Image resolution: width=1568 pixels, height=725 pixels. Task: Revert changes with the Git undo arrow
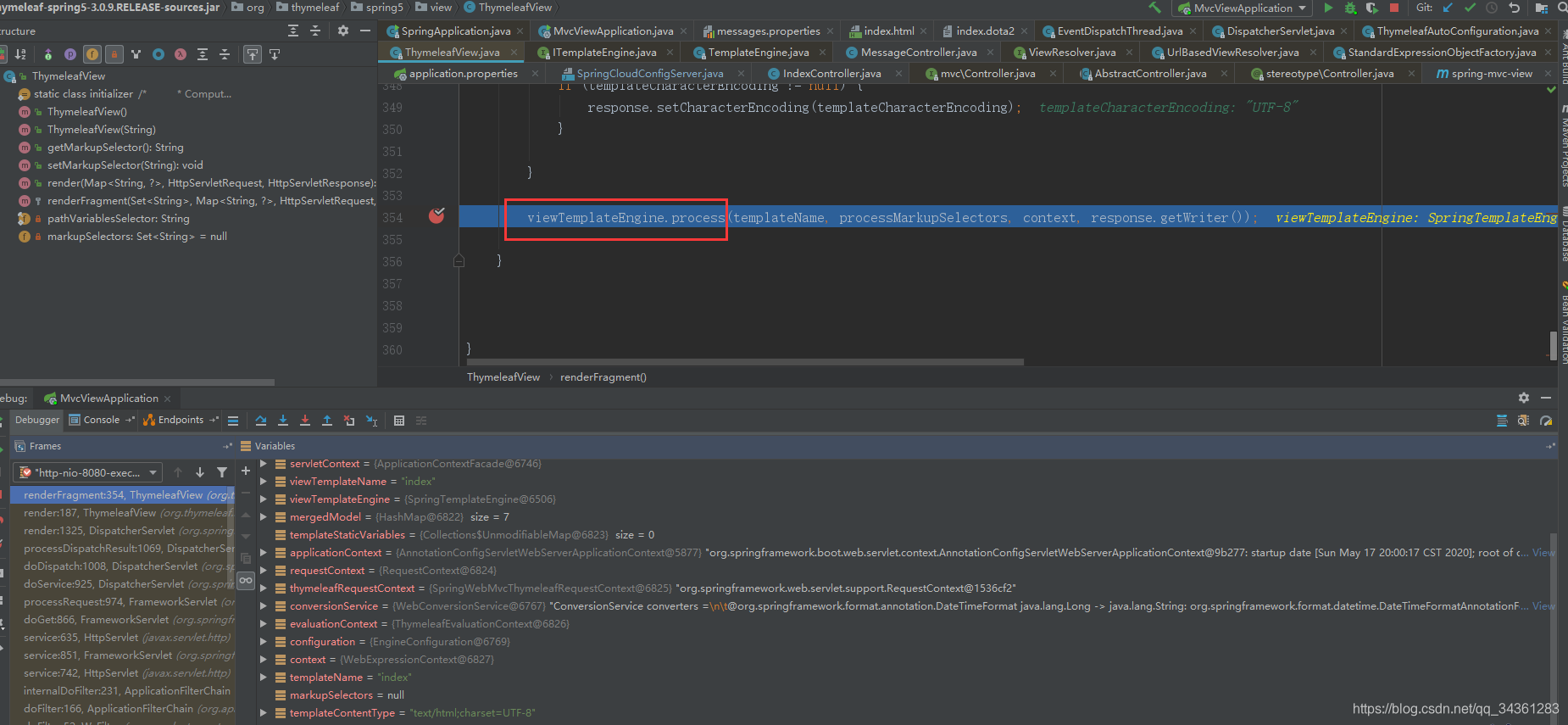[x=1514, y=8]
